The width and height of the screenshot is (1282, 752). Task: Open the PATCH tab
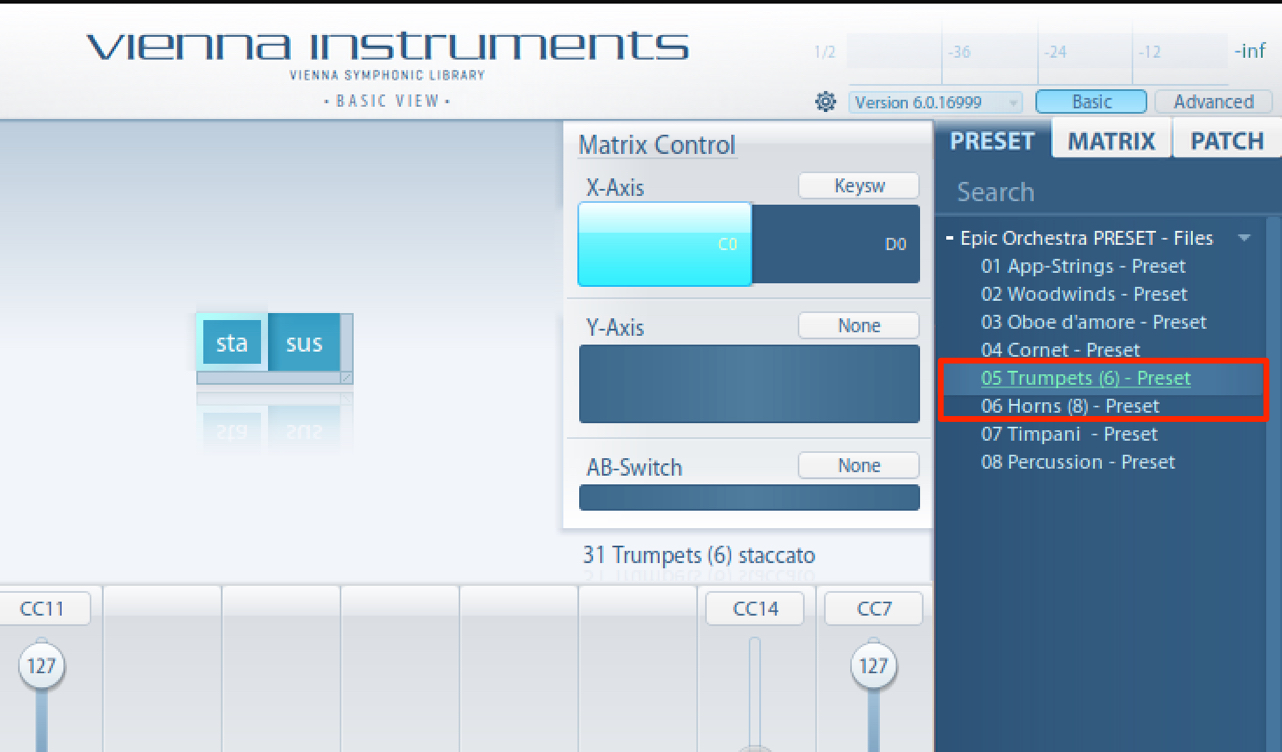pos(1227,141)
